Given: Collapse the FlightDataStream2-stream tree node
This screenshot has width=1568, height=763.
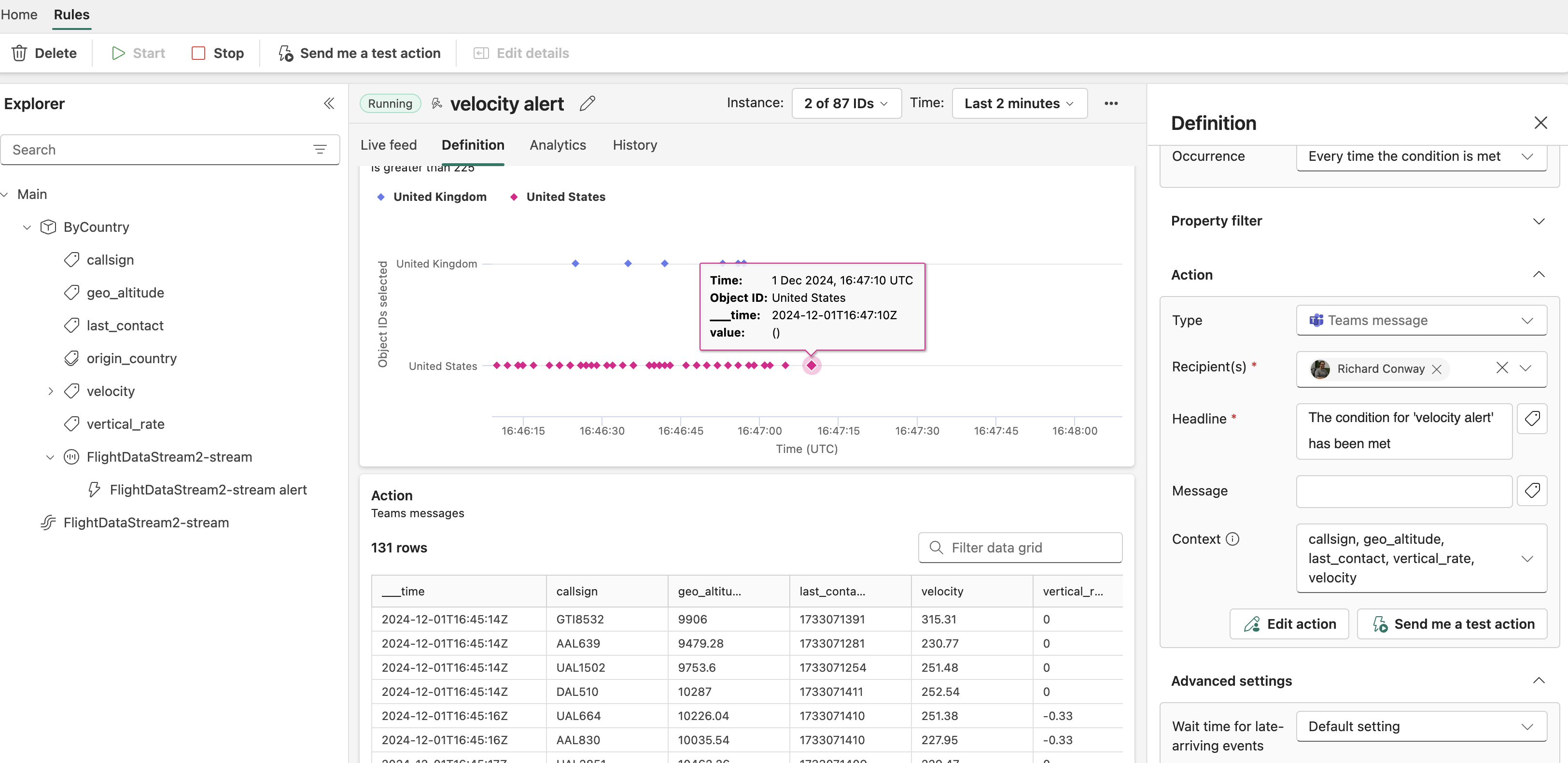Looking at the screenshot, I should pos(51,457).
